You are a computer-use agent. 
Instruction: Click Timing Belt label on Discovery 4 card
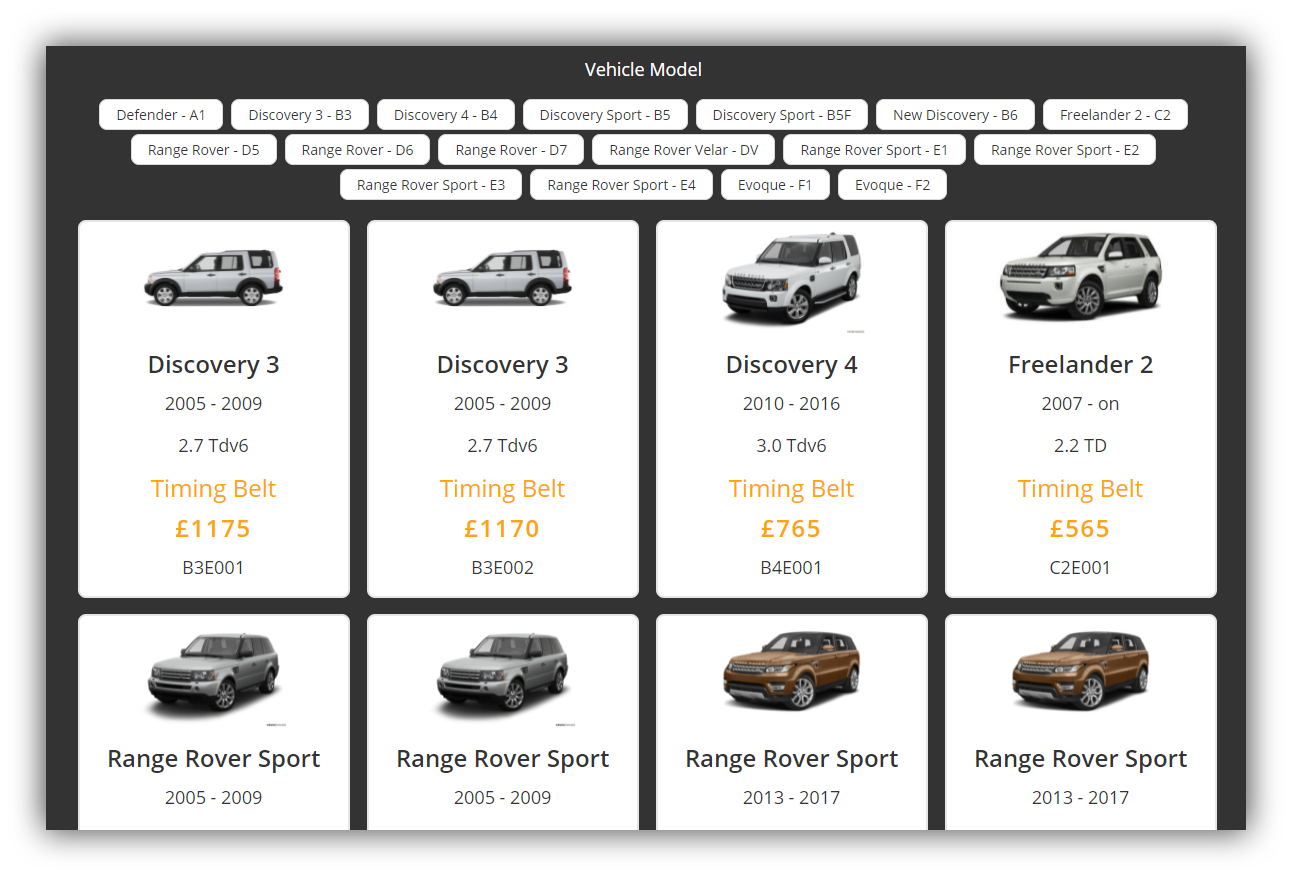[x=791, y=489]
